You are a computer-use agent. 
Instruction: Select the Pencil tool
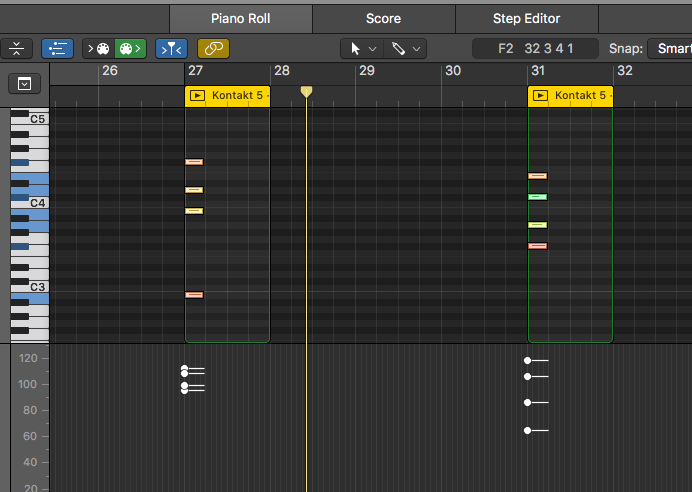pos(398,49)
